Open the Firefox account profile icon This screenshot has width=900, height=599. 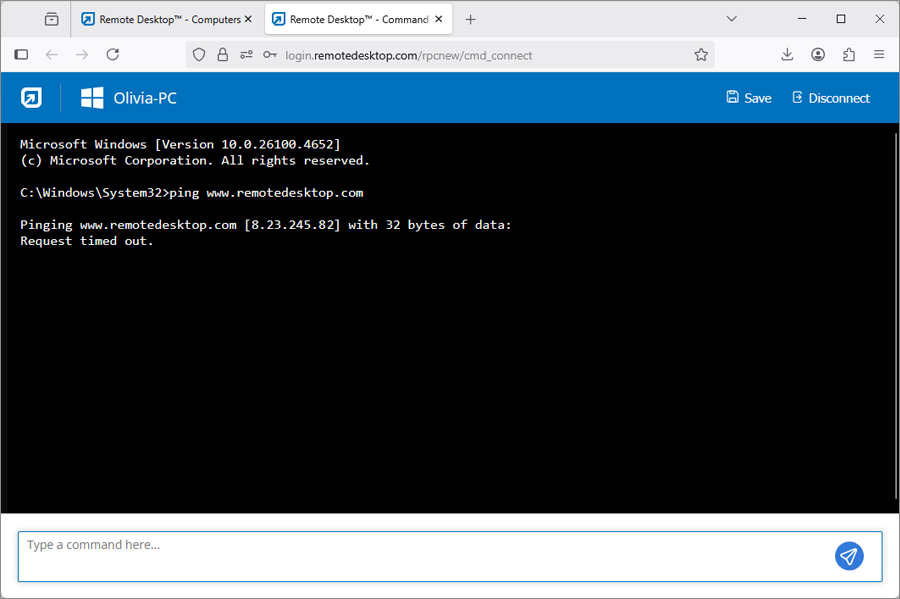(x=818, y=55)
